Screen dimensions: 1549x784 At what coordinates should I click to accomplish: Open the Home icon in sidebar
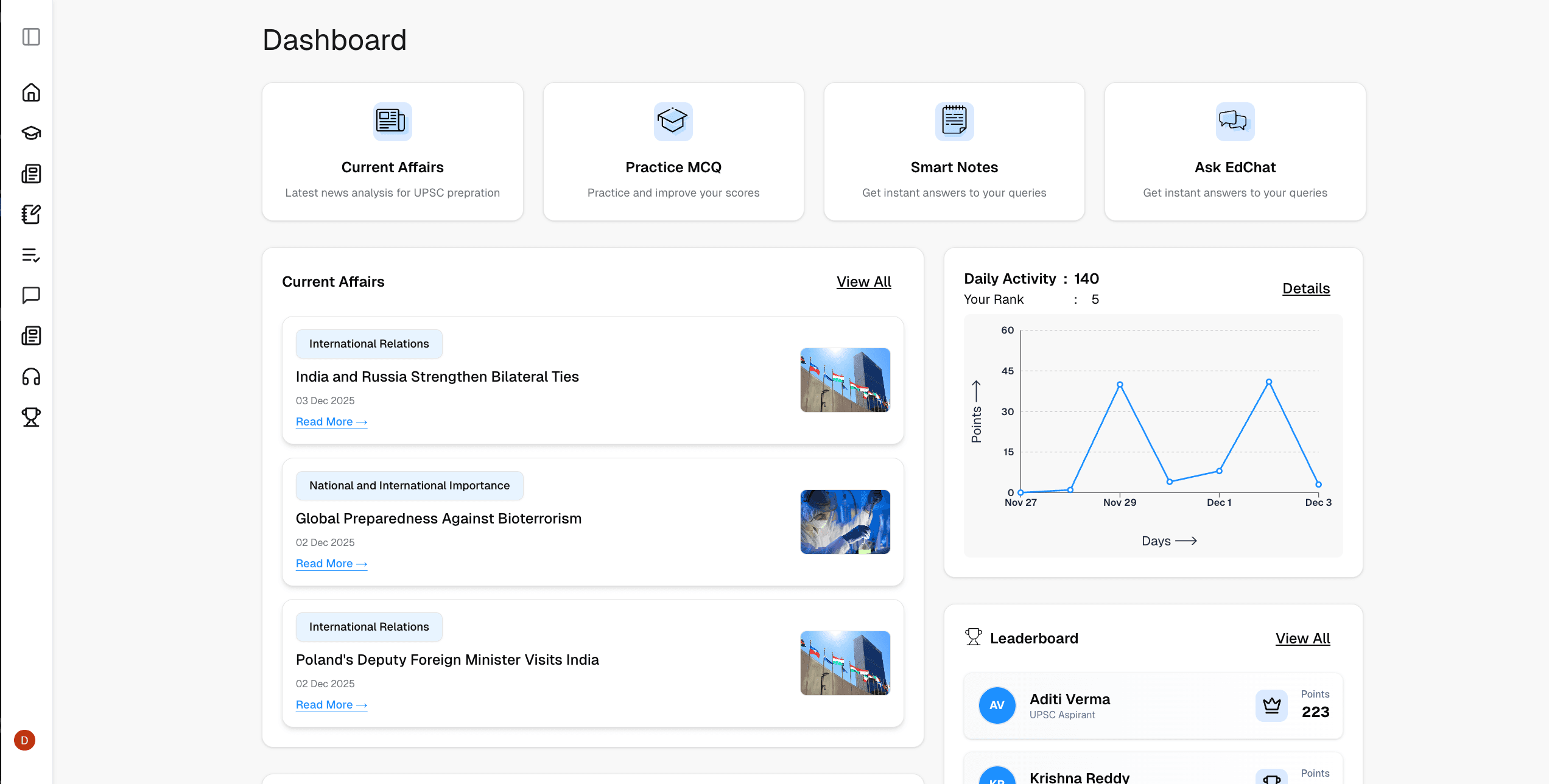31,93
